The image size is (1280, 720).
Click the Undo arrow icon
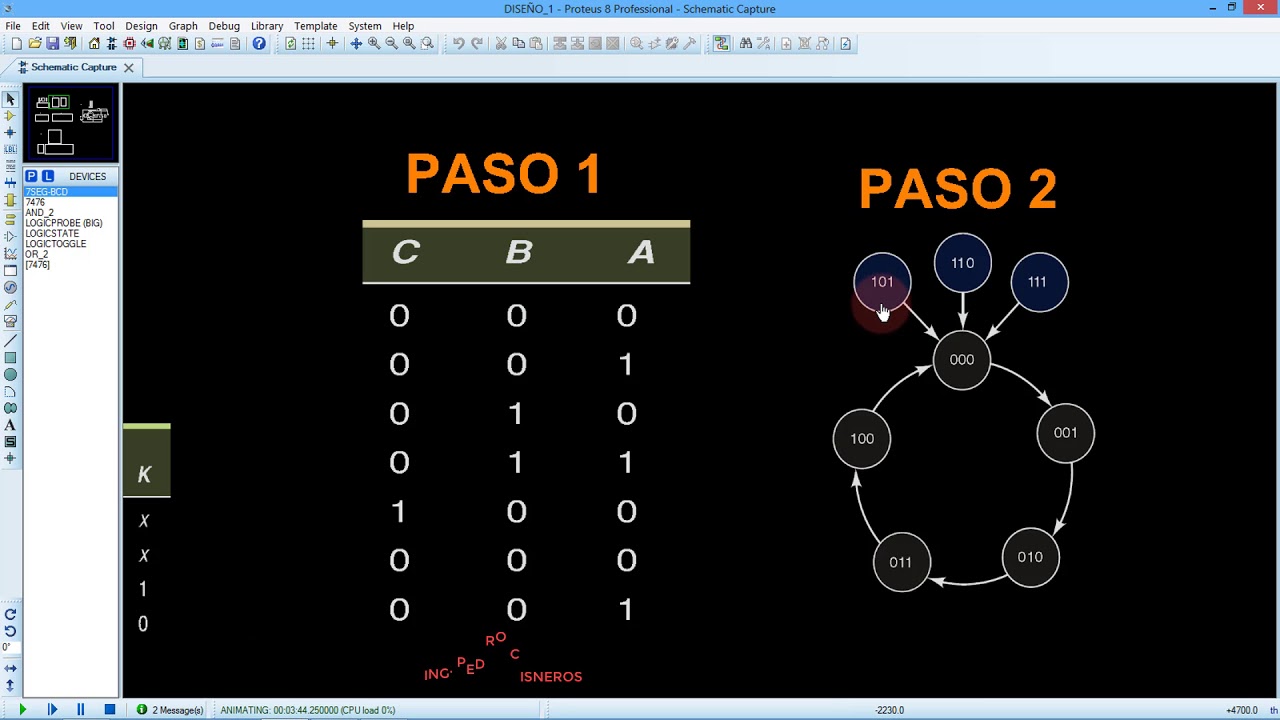coord(459,44)
